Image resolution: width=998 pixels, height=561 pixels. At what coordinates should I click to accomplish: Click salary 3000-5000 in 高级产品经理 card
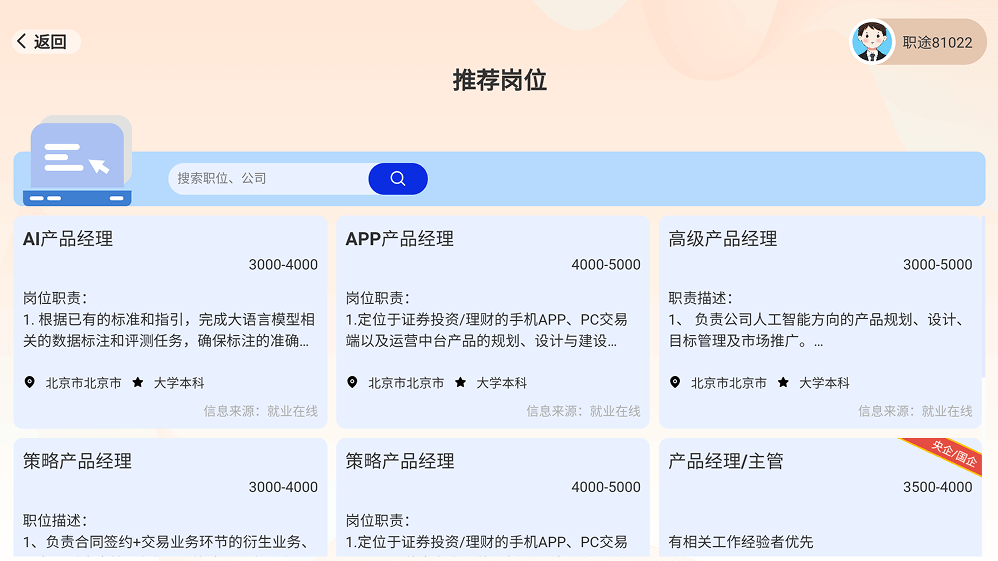coord(938,264)
